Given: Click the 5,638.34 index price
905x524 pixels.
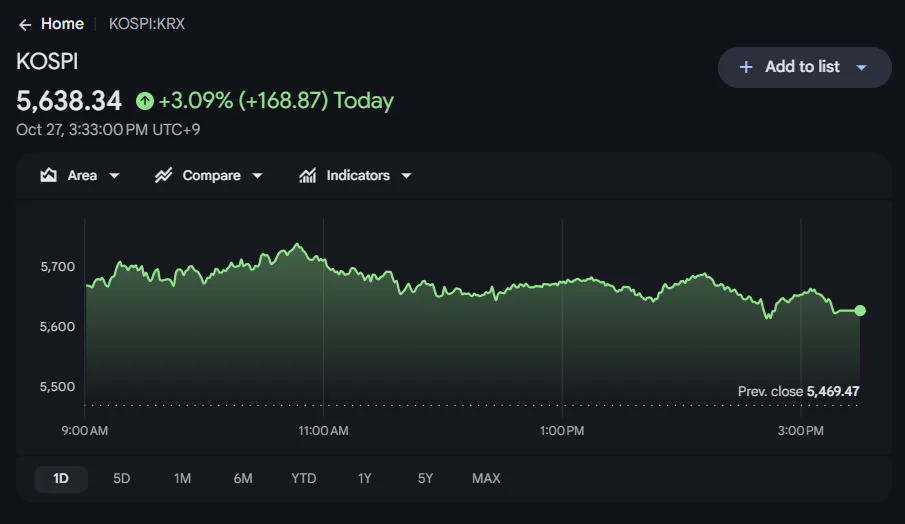Looking at the screenshot, I should pos(69,101).
